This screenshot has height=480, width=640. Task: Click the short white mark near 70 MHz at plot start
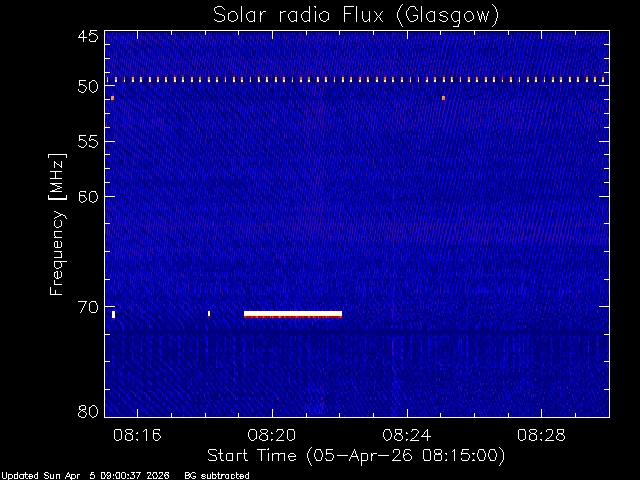tap(113, 314)
